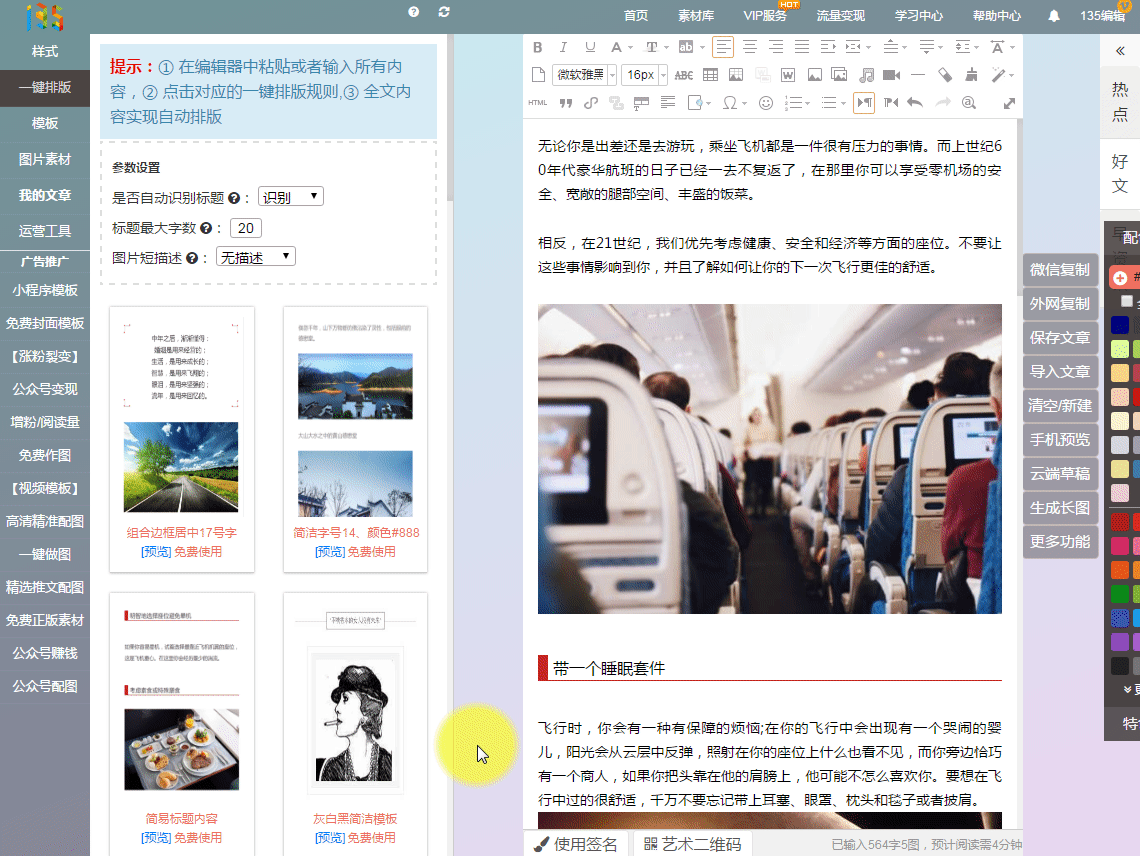Align text to the right
The width and height of the screenshot is (1140, 856).
pos(776,47)
